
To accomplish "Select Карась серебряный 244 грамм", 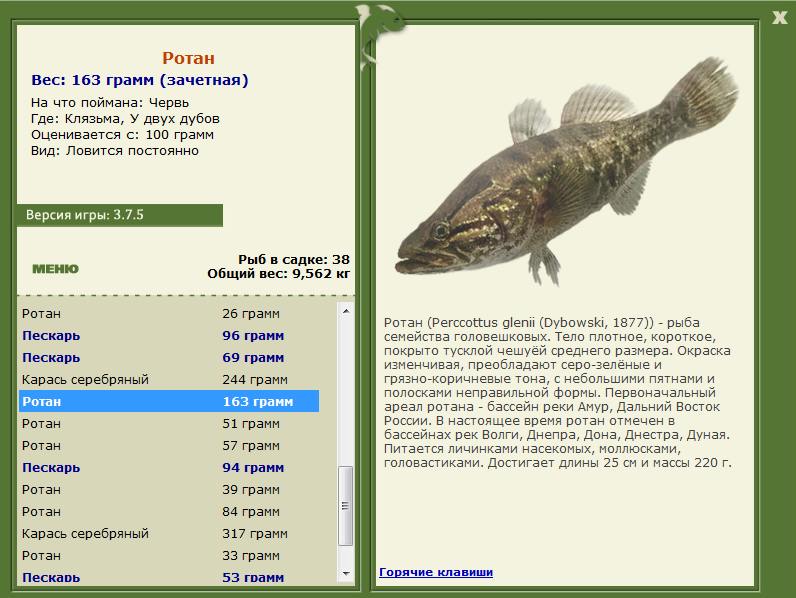I will pyautogui.click(x=168, y=380).
